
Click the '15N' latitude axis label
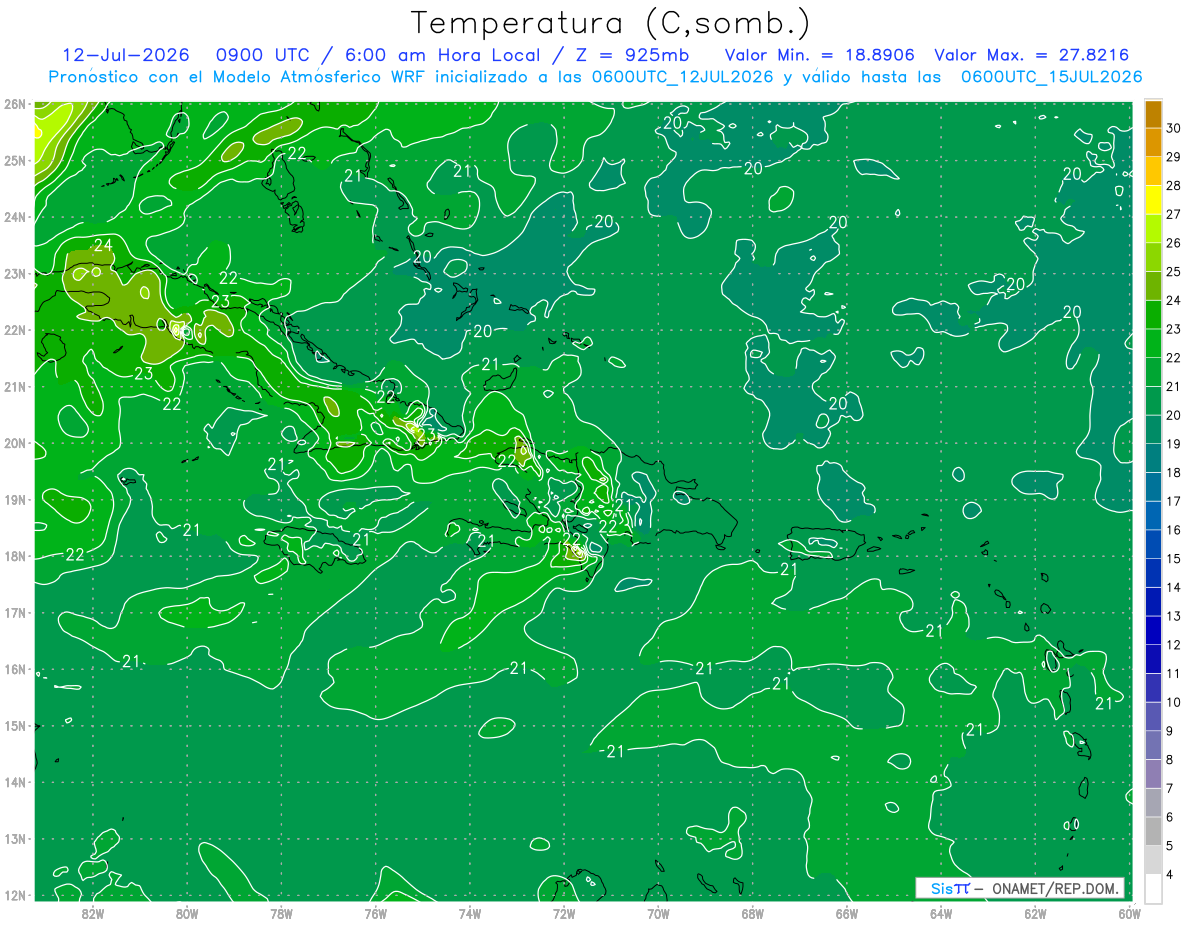pos(14,725)
